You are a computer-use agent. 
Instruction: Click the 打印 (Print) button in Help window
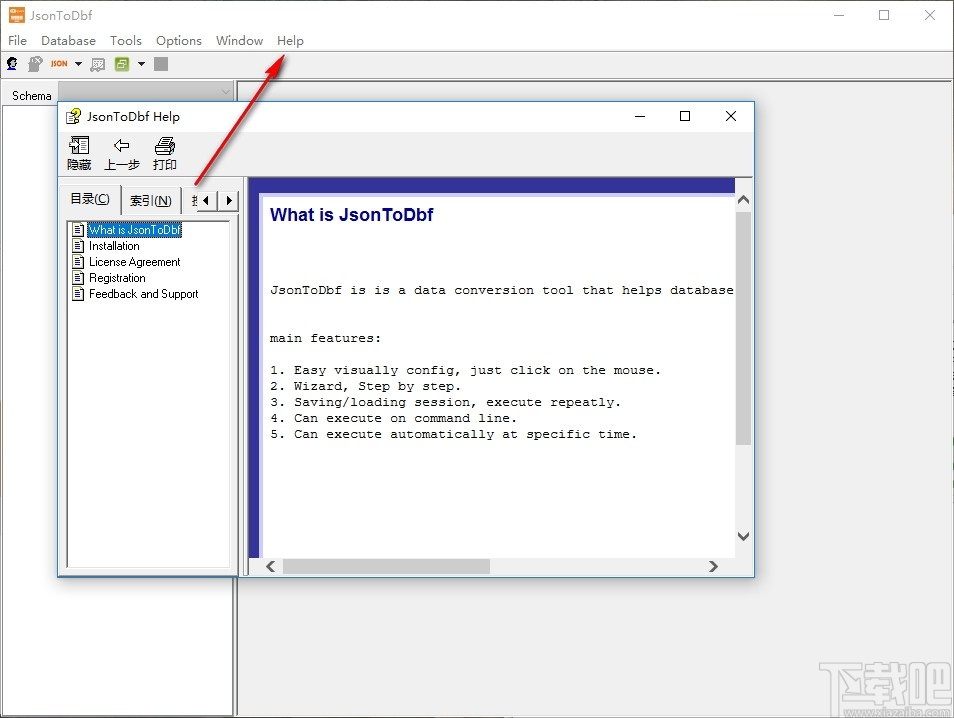pos(165,153)
